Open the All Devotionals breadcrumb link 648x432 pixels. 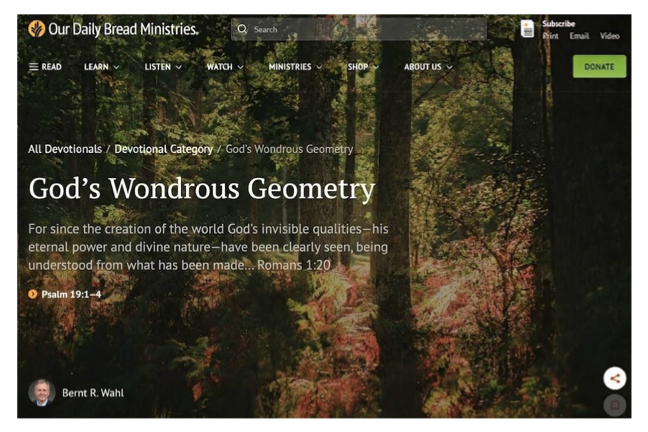(65, 149)
